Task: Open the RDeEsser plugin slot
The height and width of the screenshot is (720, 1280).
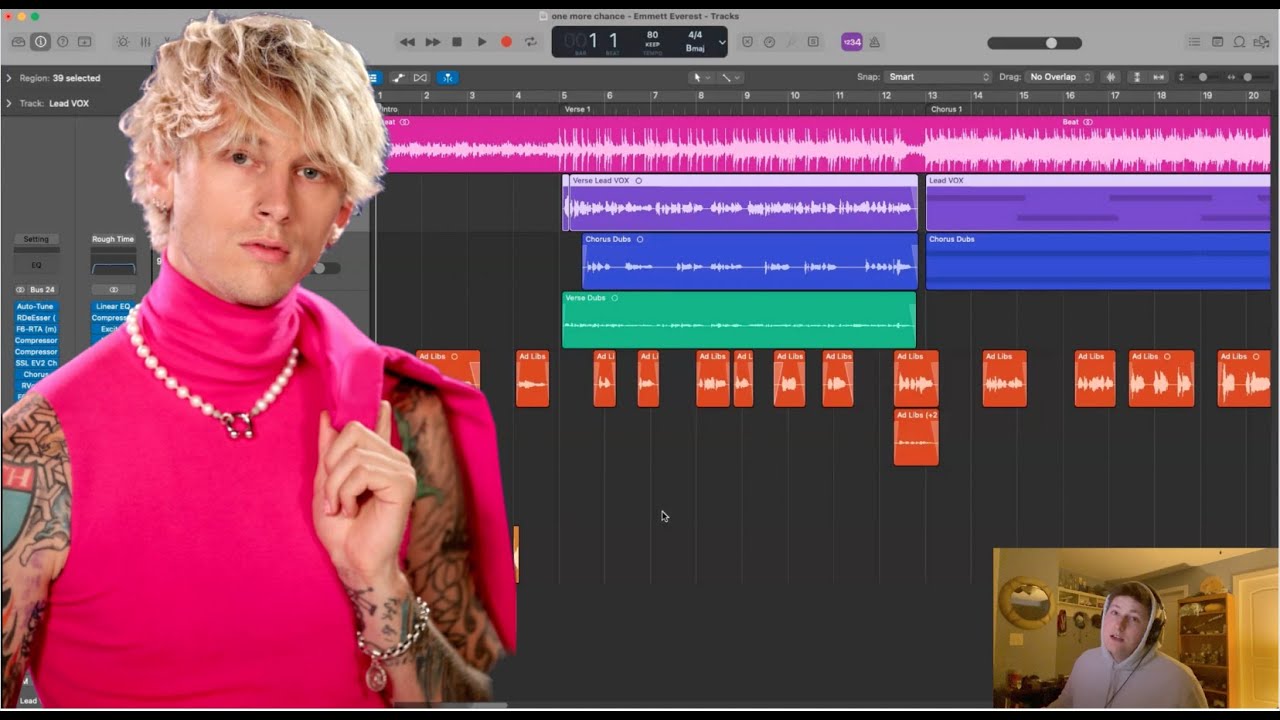Action: tap(36, 318)
